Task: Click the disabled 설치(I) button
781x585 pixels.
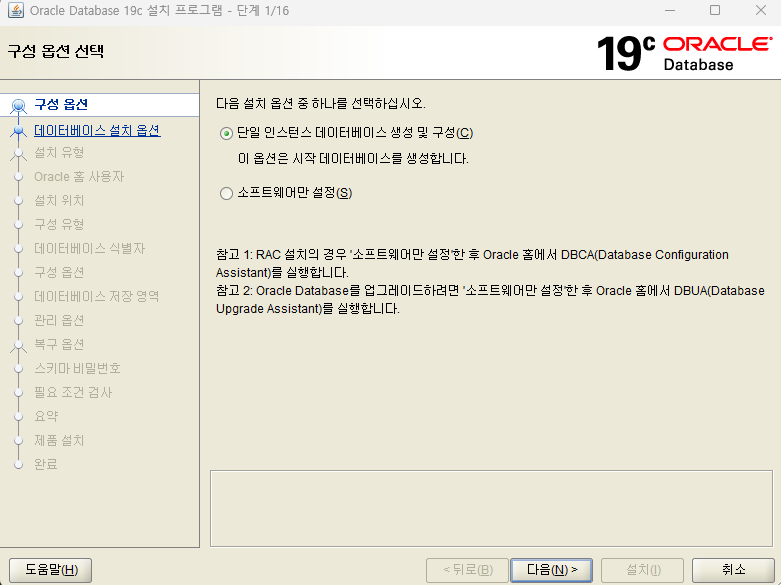Action: 643,570
